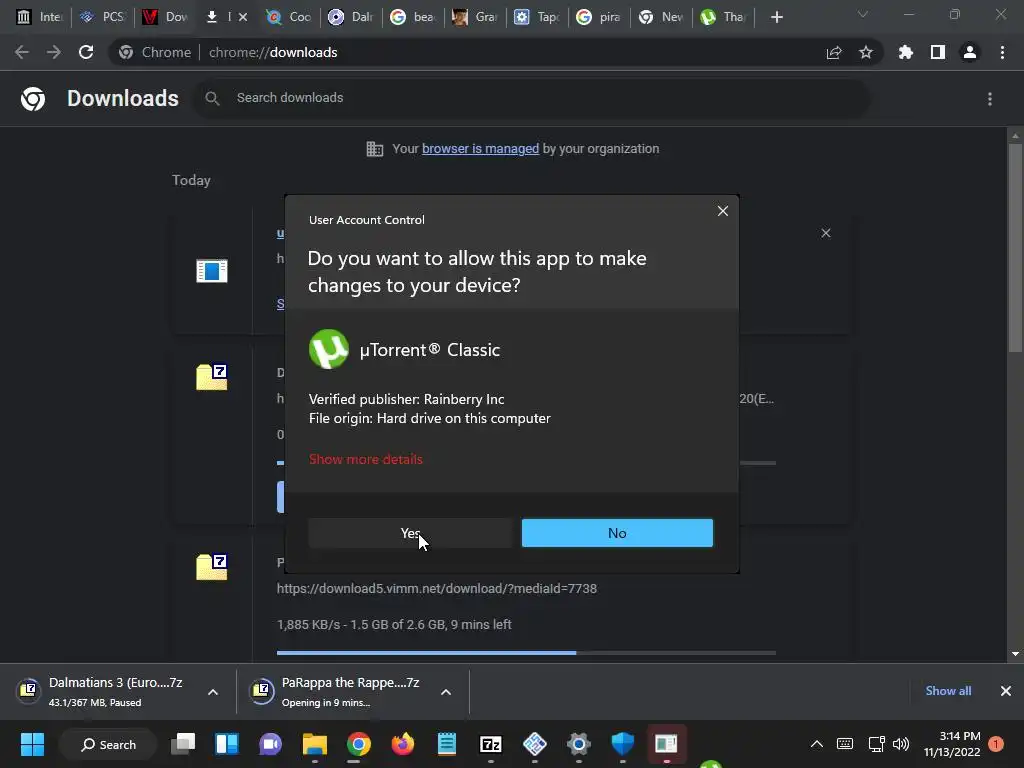The image size is (1024, 768).
Task: Focus the Search downloads field
Action: coord(532,98)
